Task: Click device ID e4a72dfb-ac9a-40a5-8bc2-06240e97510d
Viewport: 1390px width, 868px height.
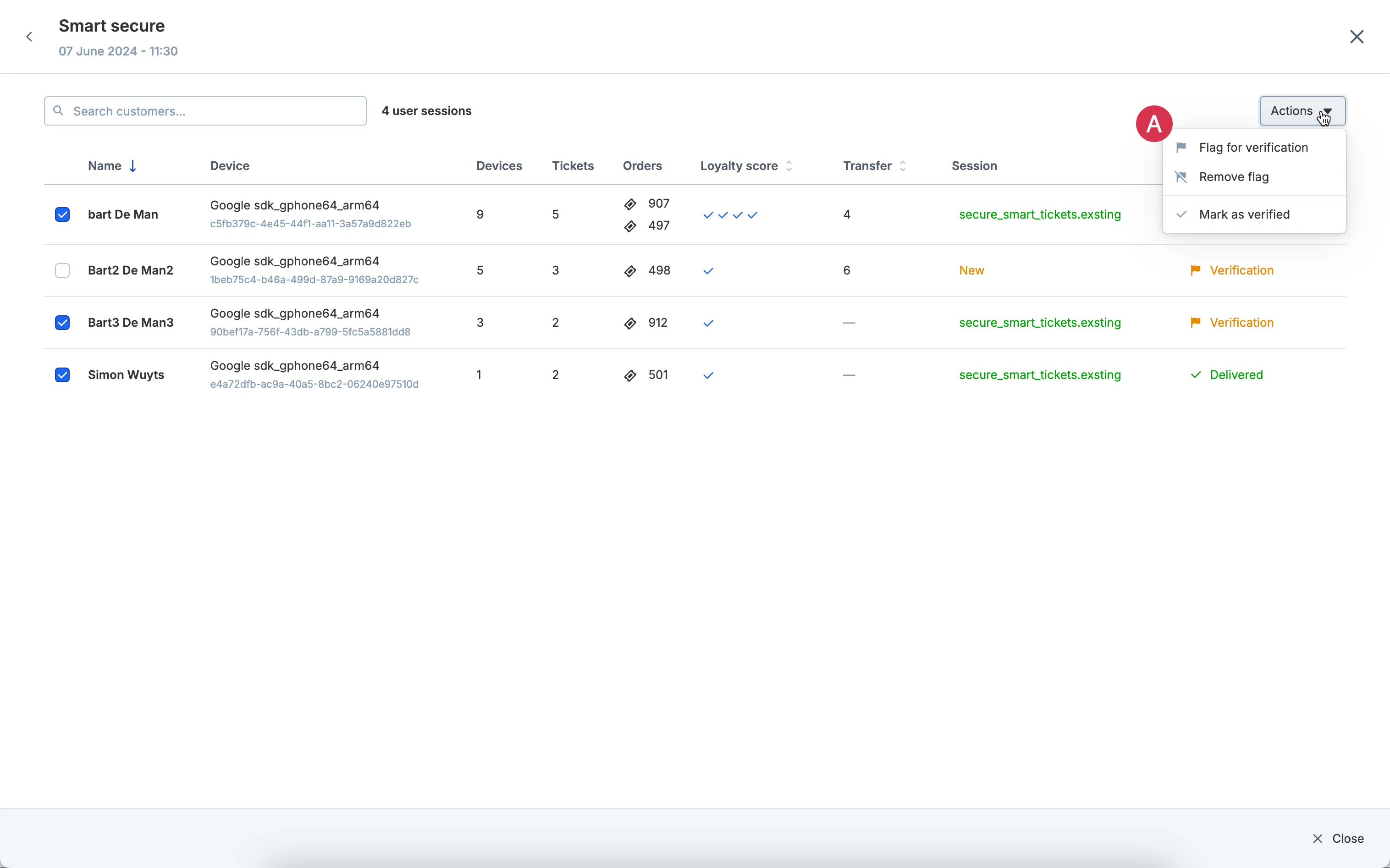Action: click(x=314, y=384)
